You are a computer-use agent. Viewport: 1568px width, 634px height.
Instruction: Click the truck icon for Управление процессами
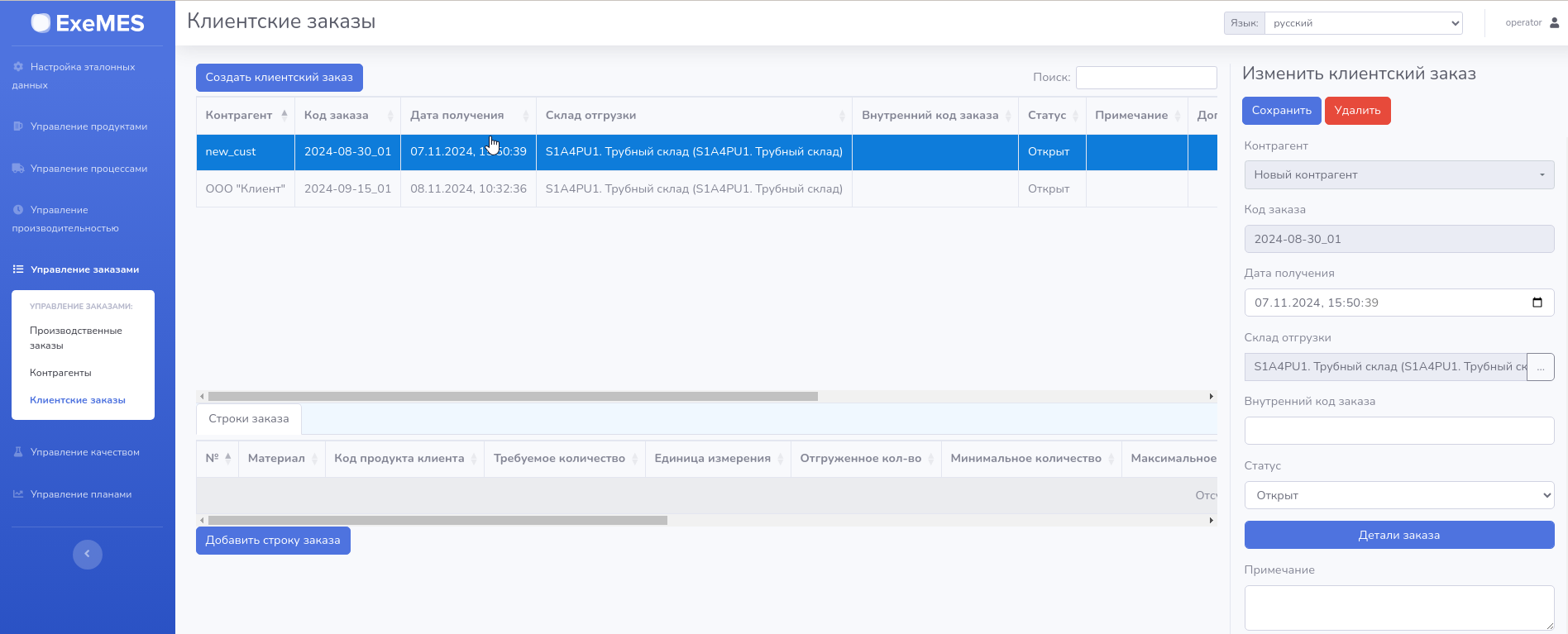coord(18,169)
